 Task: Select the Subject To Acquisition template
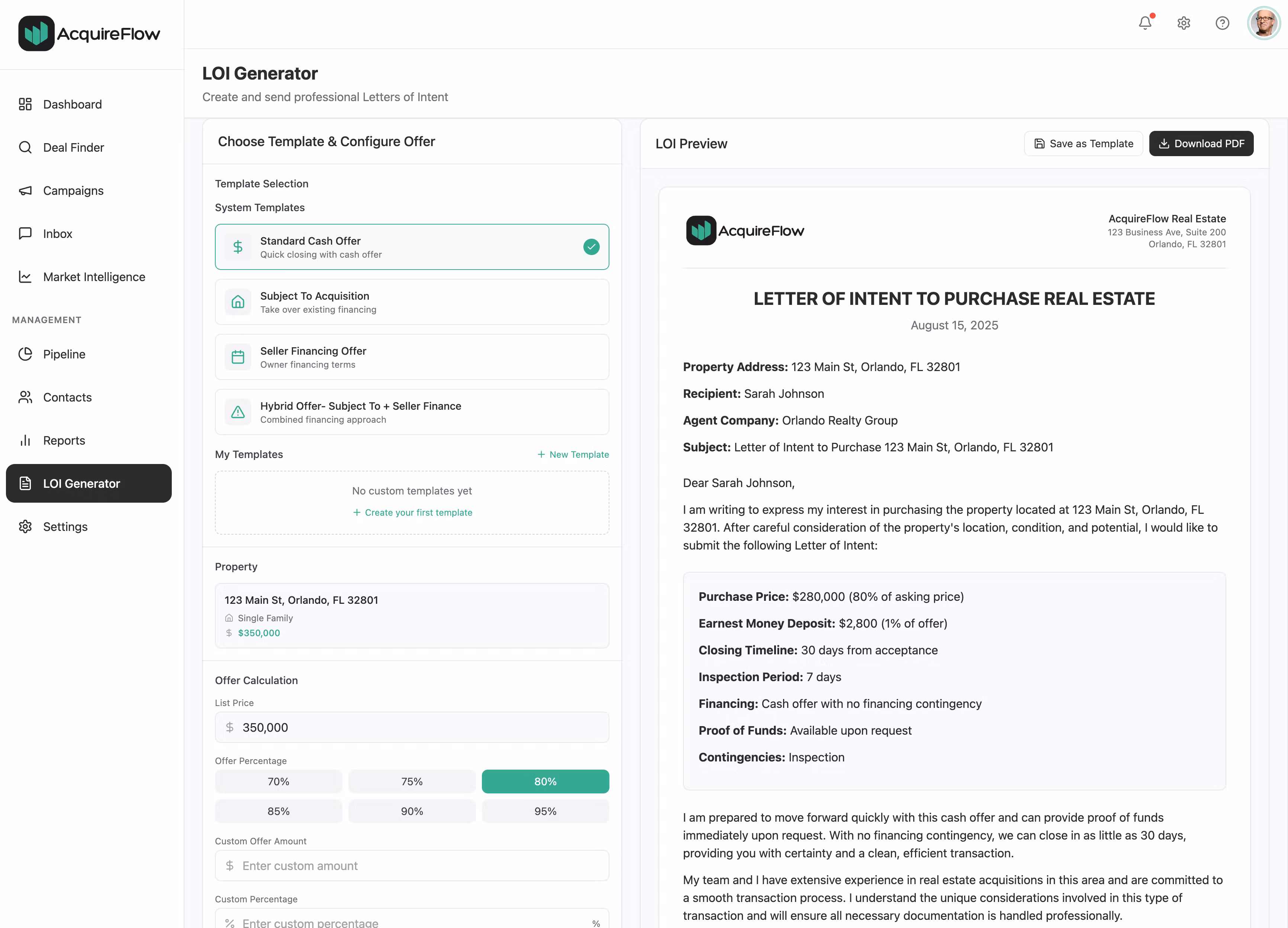coord(412,302)
